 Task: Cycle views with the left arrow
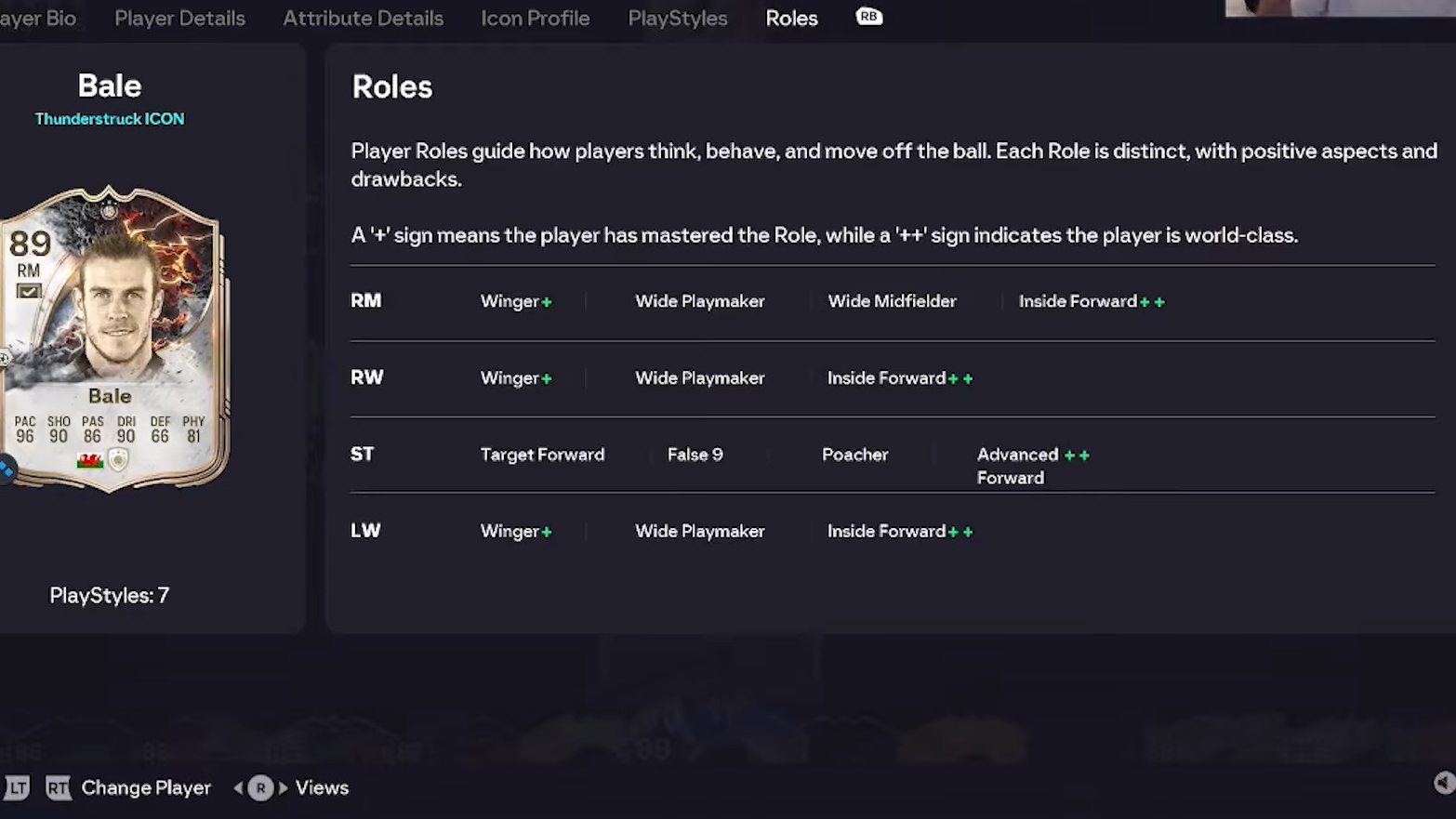click(x=238, y=788)
